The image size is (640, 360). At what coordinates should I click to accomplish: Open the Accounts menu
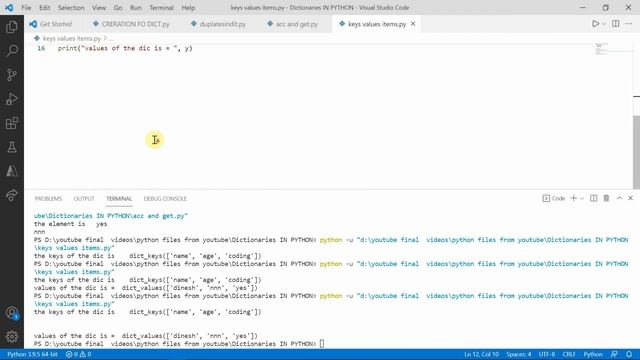[12, 313]
